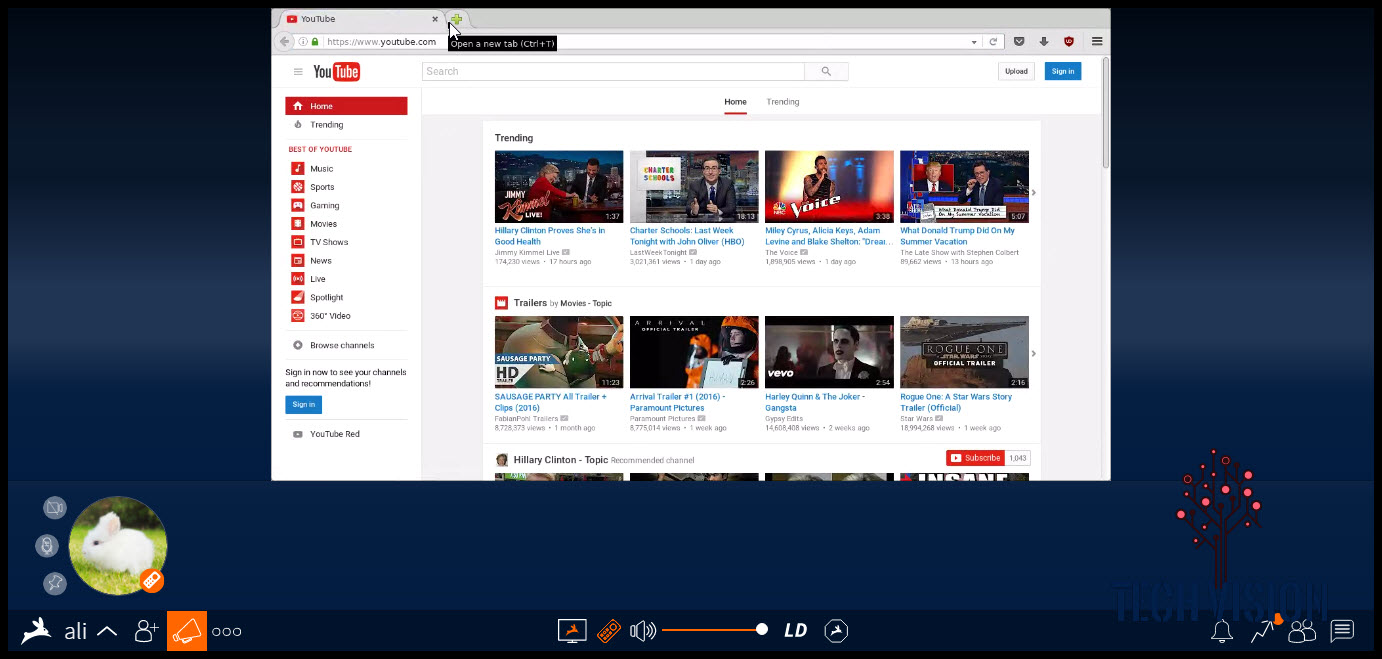Viewport: 1382px width, 659px height.
Task: Open the LD quality setting
Action: [x=795, y=631]
